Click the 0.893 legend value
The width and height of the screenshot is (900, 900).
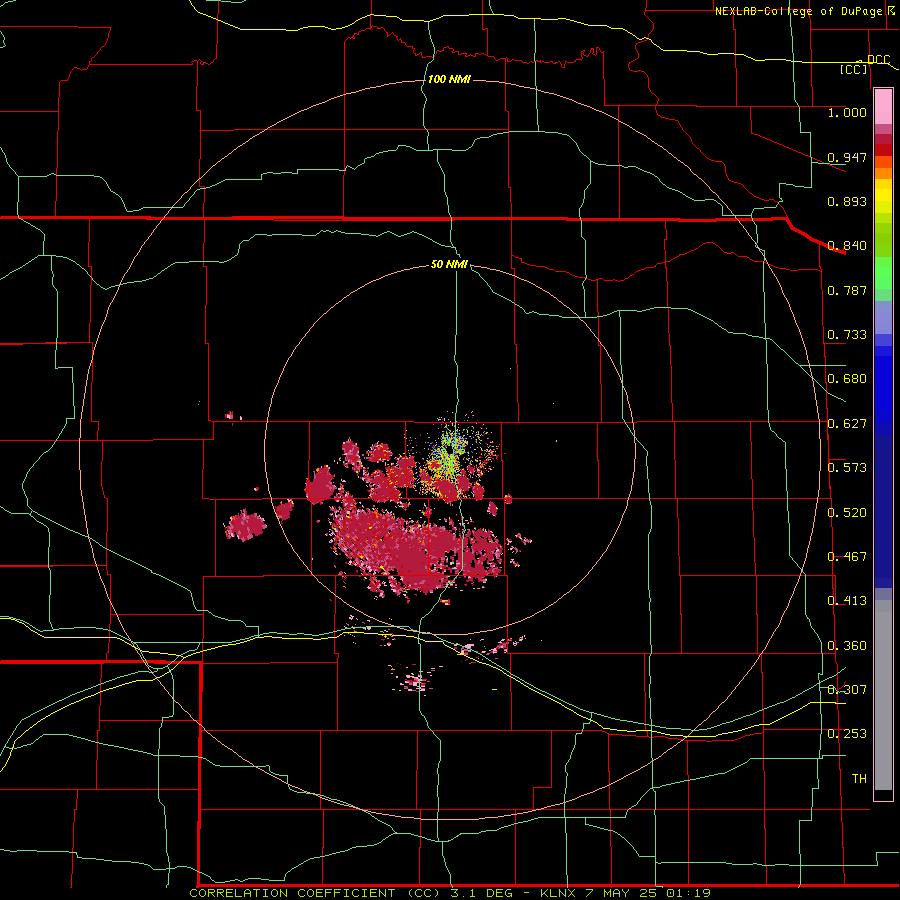coord(847,201)
